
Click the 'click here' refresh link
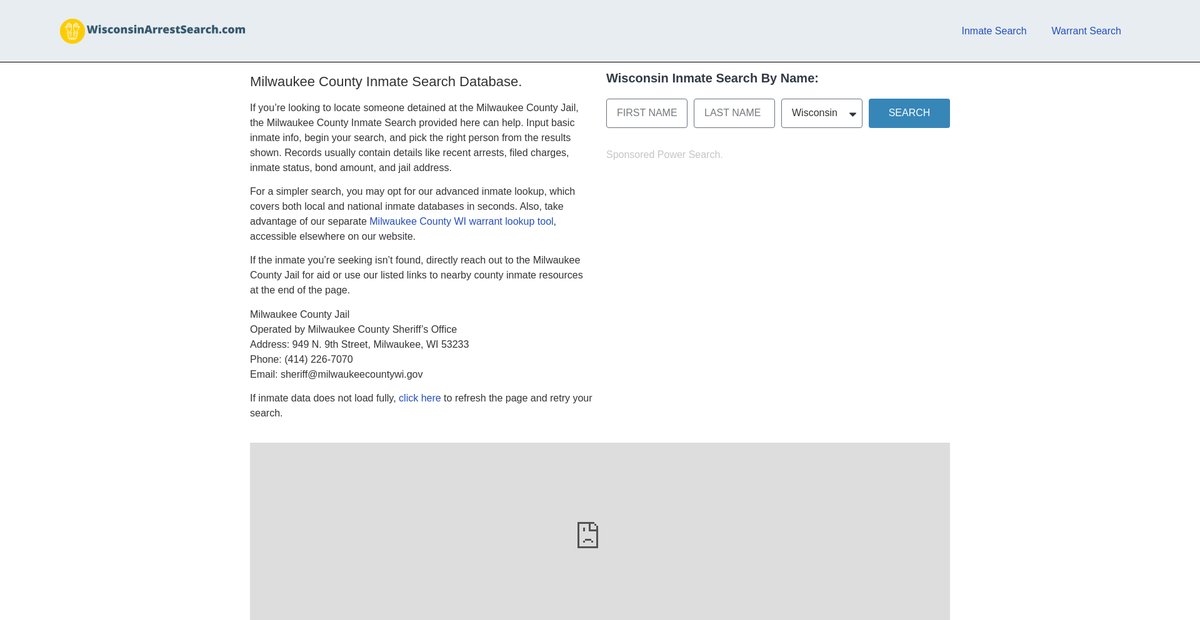pos(420,398)
